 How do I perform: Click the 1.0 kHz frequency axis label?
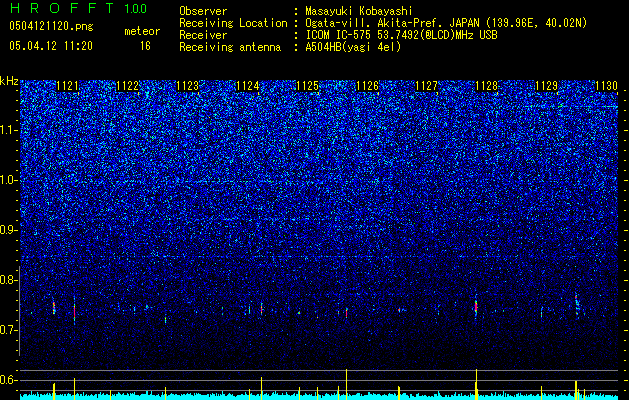point(8,180)
